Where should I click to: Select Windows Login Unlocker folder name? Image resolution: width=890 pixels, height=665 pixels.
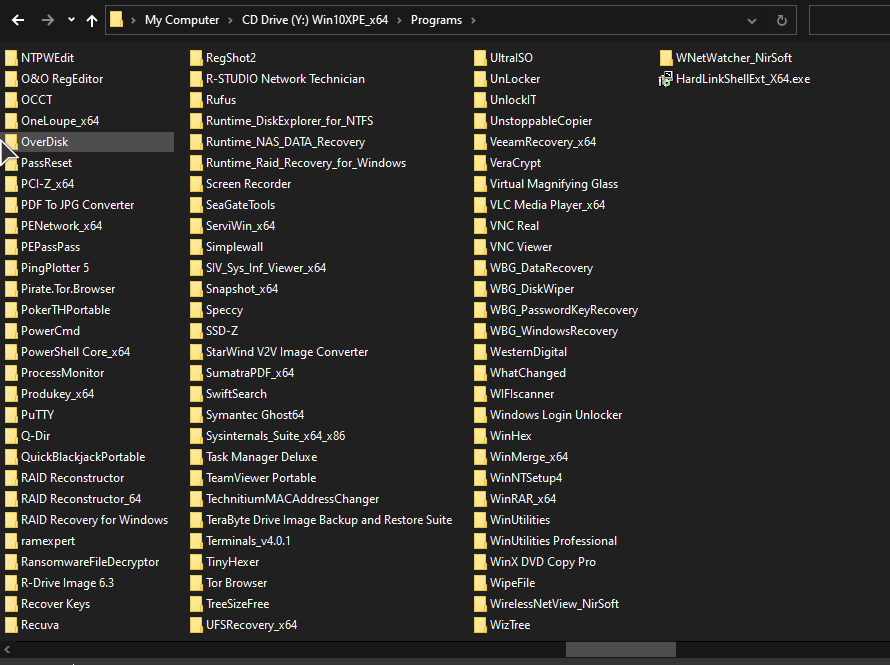coord(556,415)
